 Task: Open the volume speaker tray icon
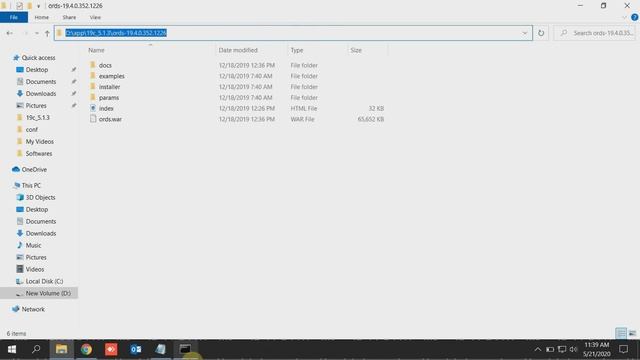(x=573, y=349)
